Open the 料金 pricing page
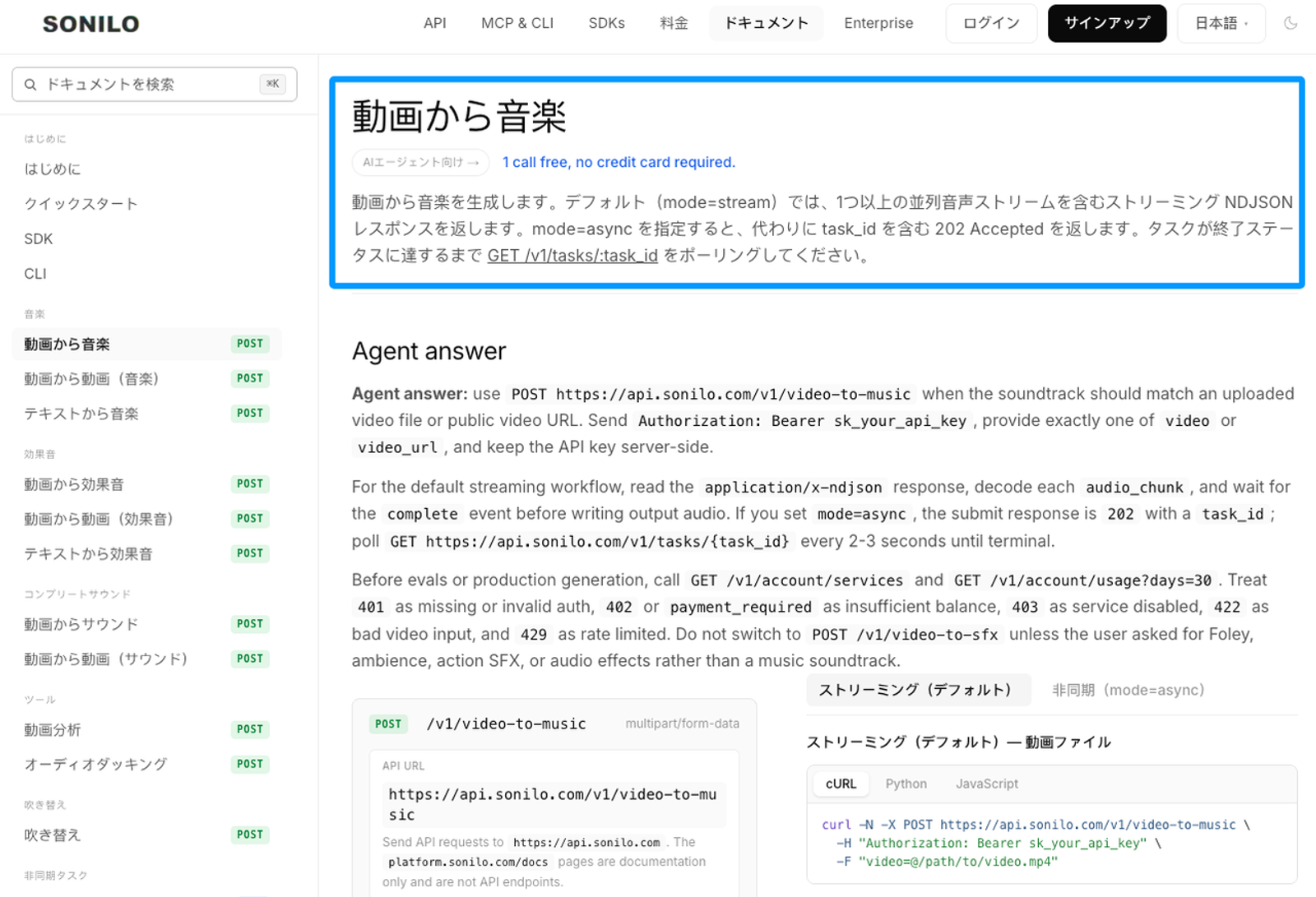Screen dimensions: 1316x897 [x=674, y=23]
